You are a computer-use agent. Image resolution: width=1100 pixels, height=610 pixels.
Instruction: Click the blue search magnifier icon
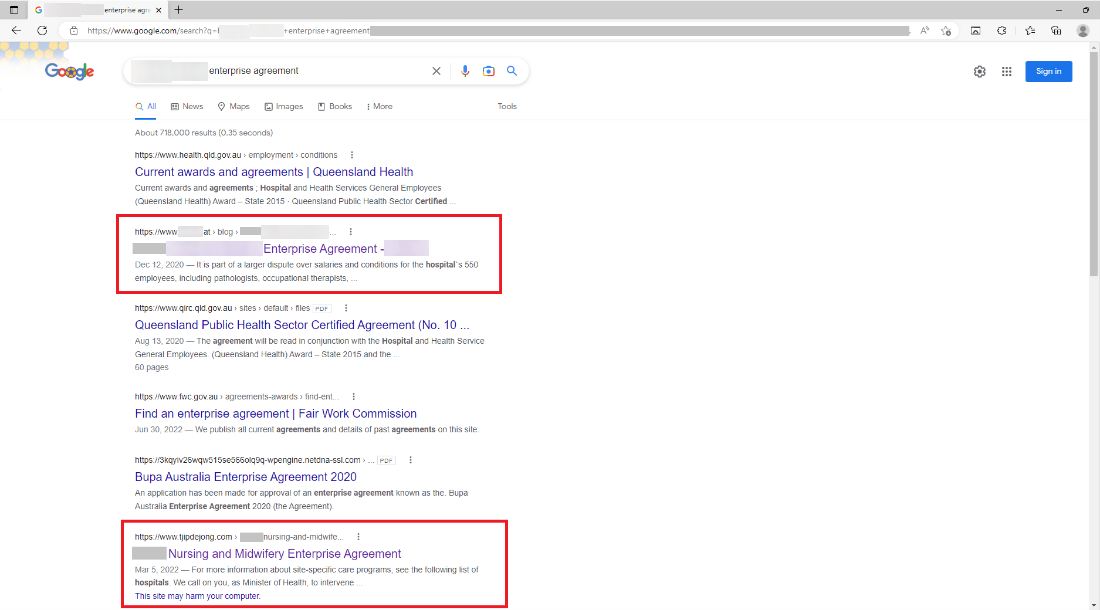tap(512, 71)
